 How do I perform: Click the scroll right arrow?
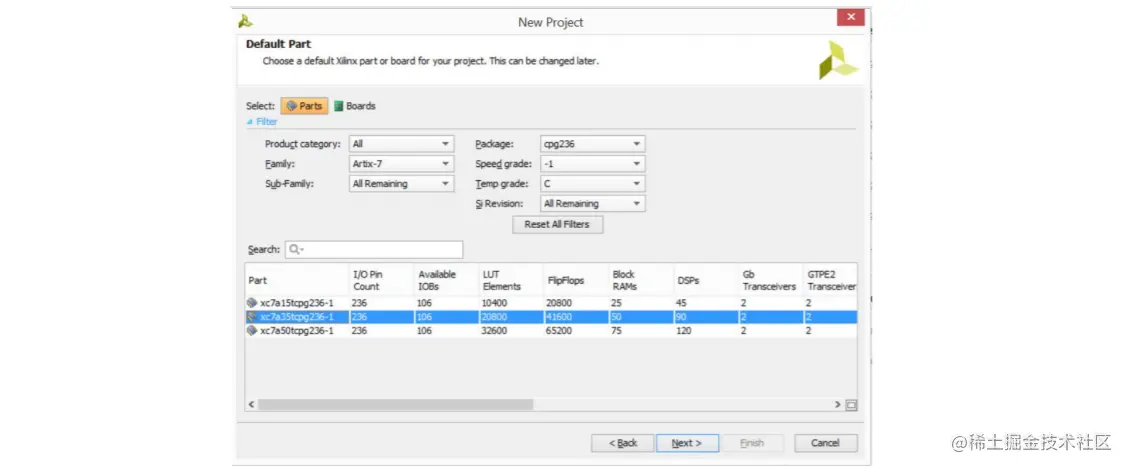tap(837, 405)
